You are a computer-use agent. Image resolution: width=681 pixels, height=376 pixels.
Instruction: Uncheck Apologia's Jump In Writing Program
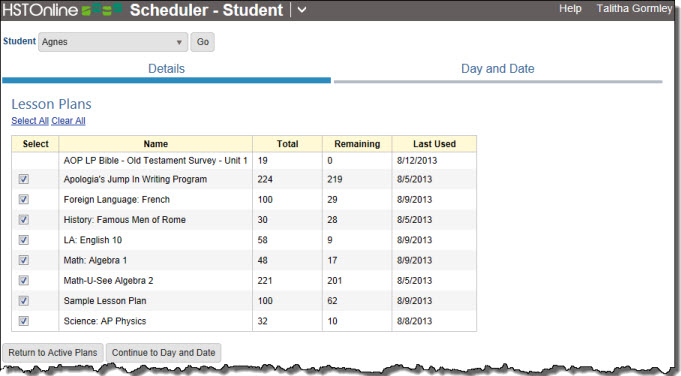tap(23, 179)
